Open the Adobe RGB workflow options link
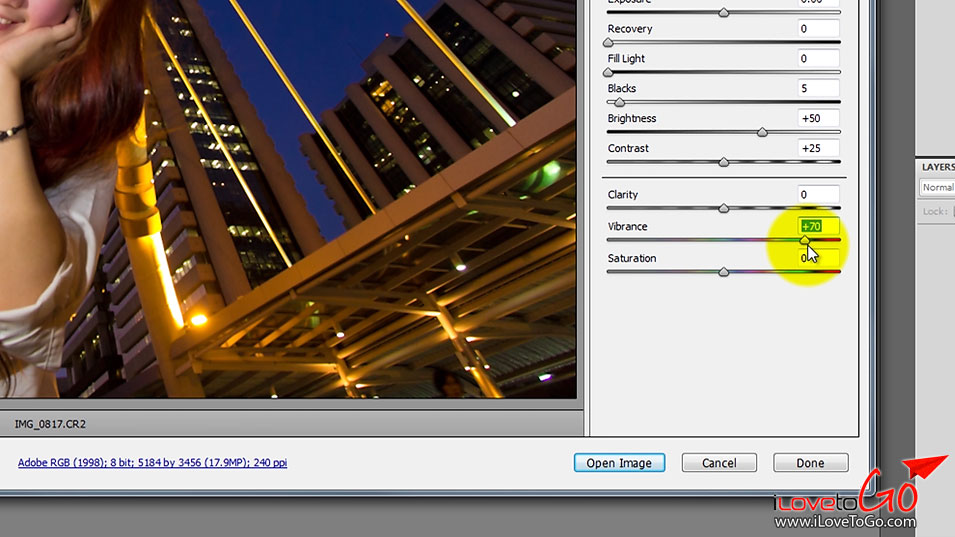Screen dimensions: 955x537 152,463
